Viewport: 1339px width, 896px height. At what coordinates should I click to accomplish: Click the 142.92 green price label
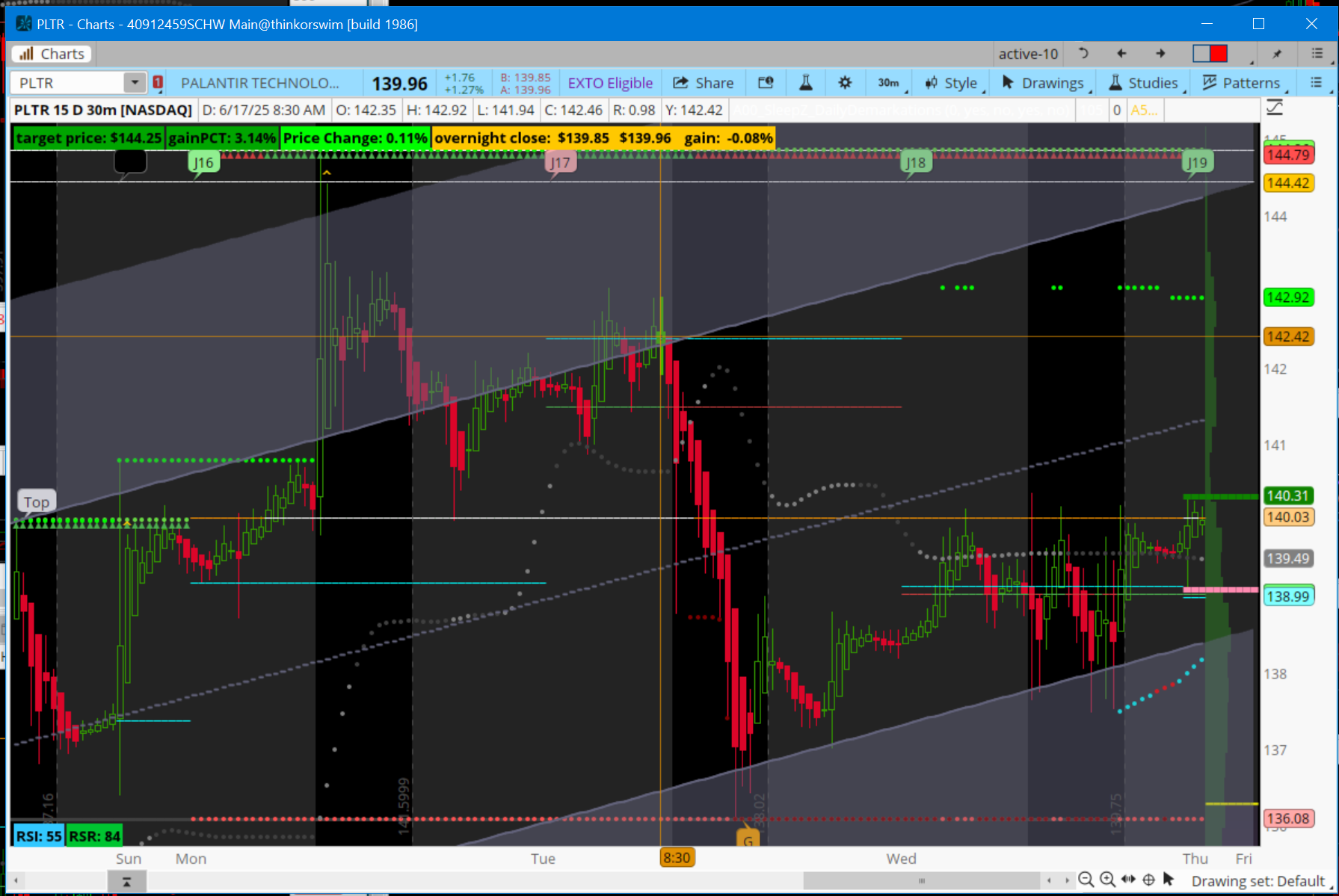tap(1288, 297)
